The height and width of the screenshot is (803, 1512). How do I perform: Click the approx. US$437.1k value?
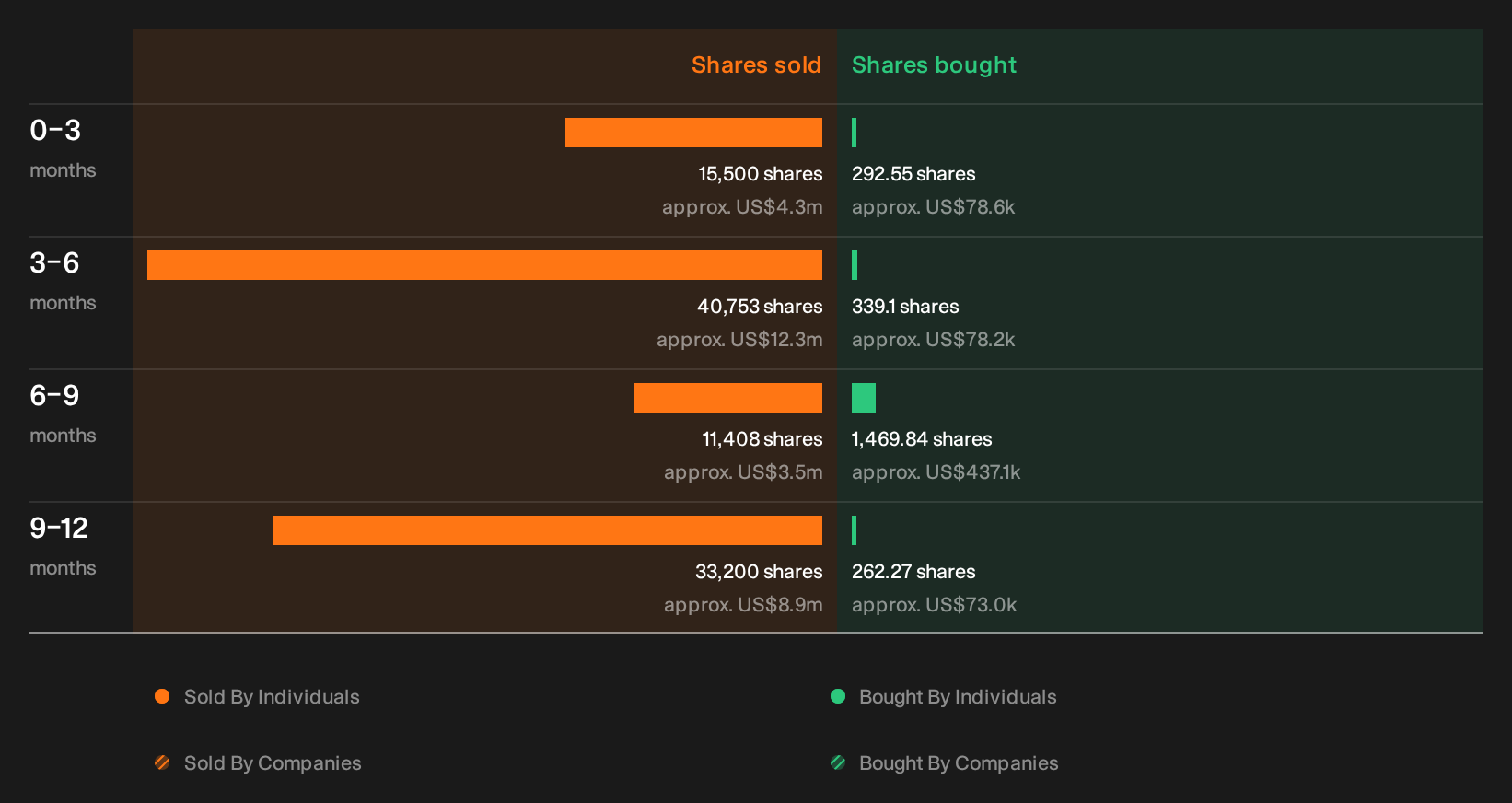coord(936,472)
